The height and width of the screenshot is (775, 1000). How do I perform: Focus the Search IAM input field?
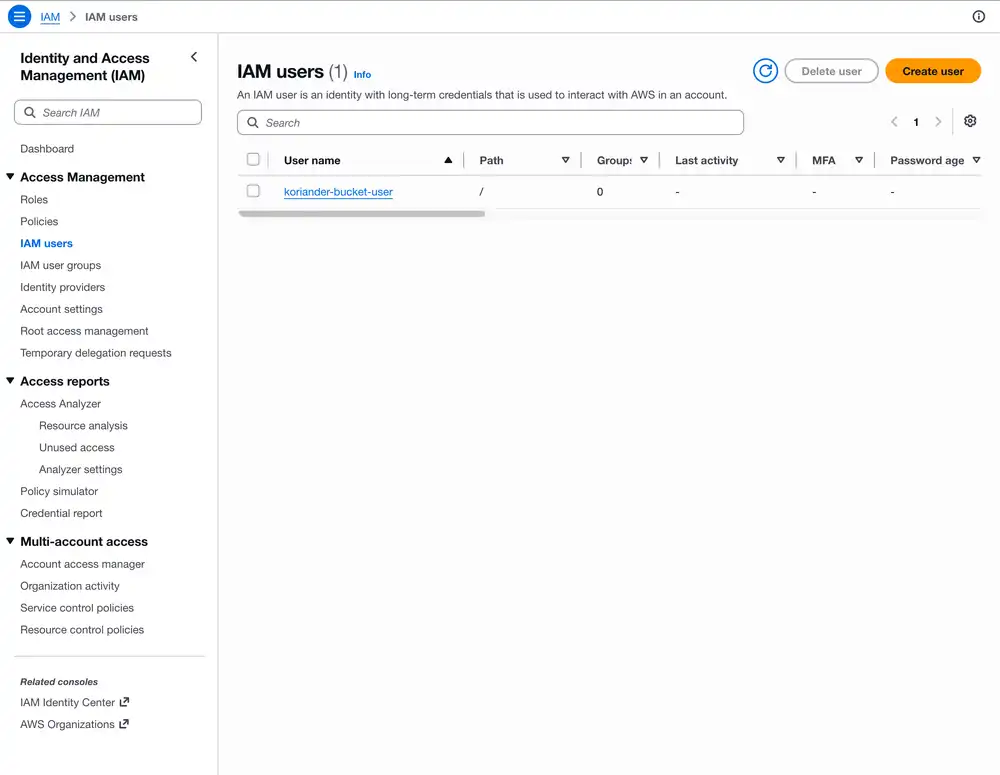108,112
